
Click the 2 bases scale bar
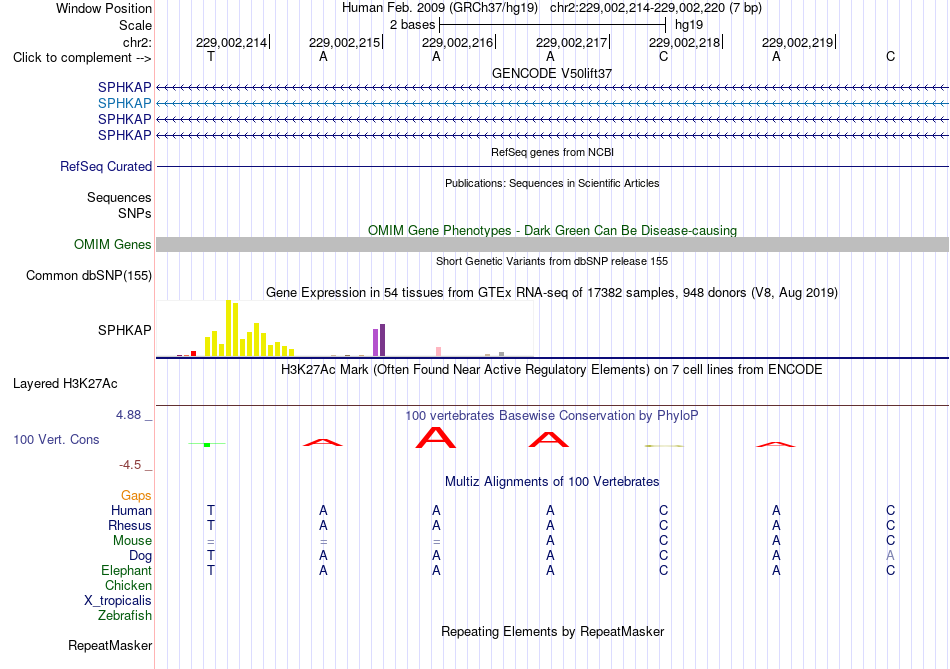coord(553,25)
